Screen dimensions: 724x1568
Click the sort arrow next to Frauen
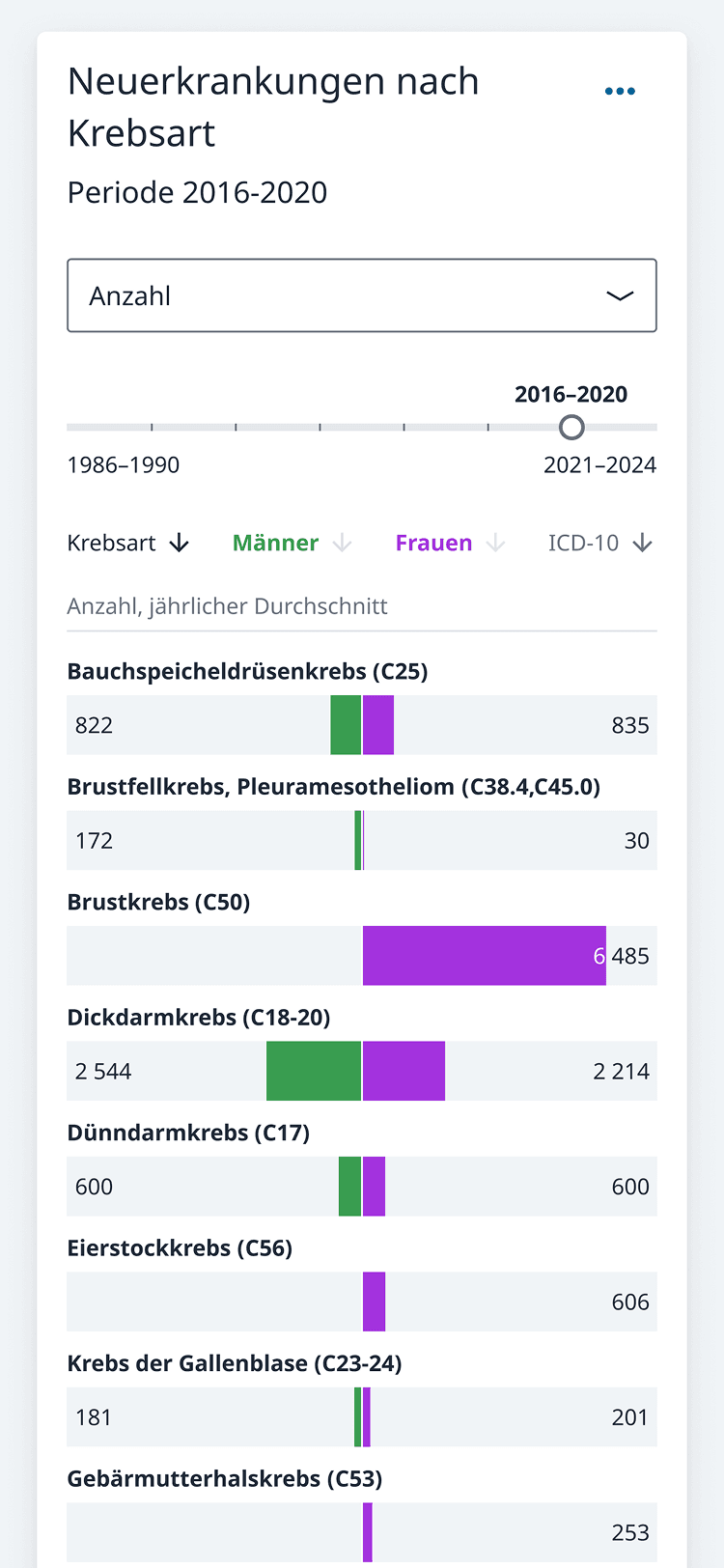[495, 544]
